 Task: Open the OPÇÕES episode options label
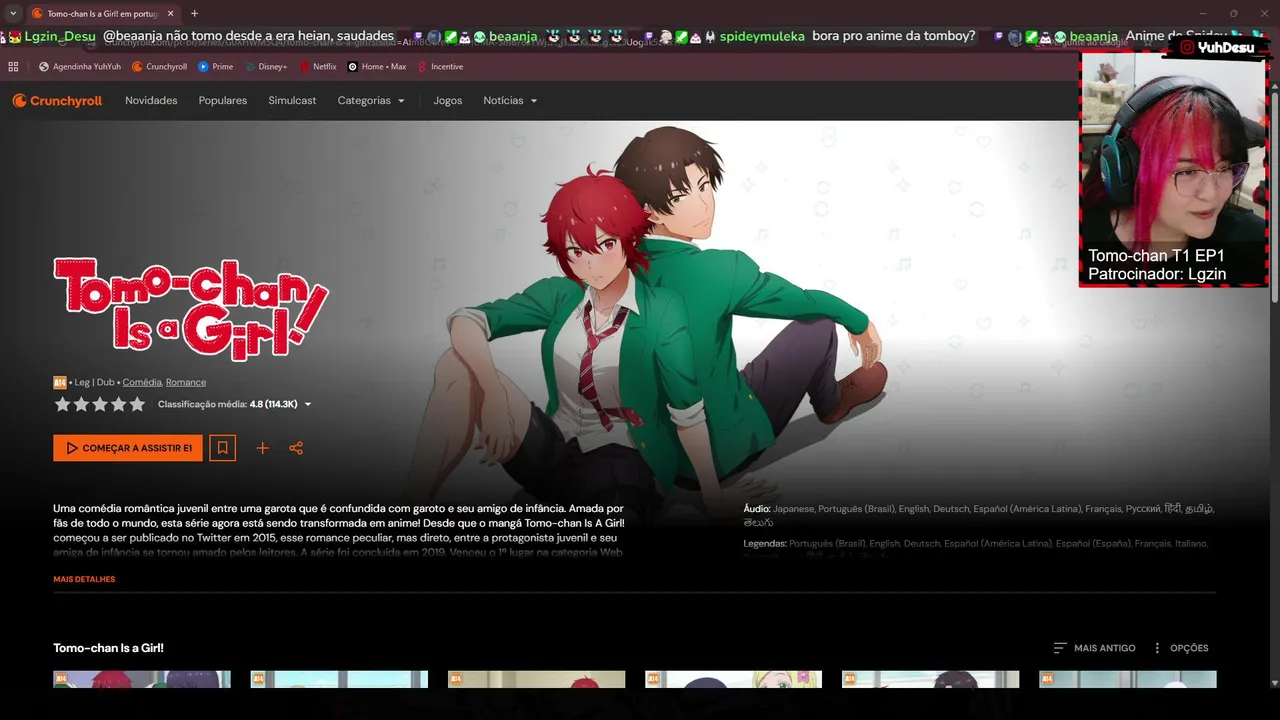coord(1189,648)
